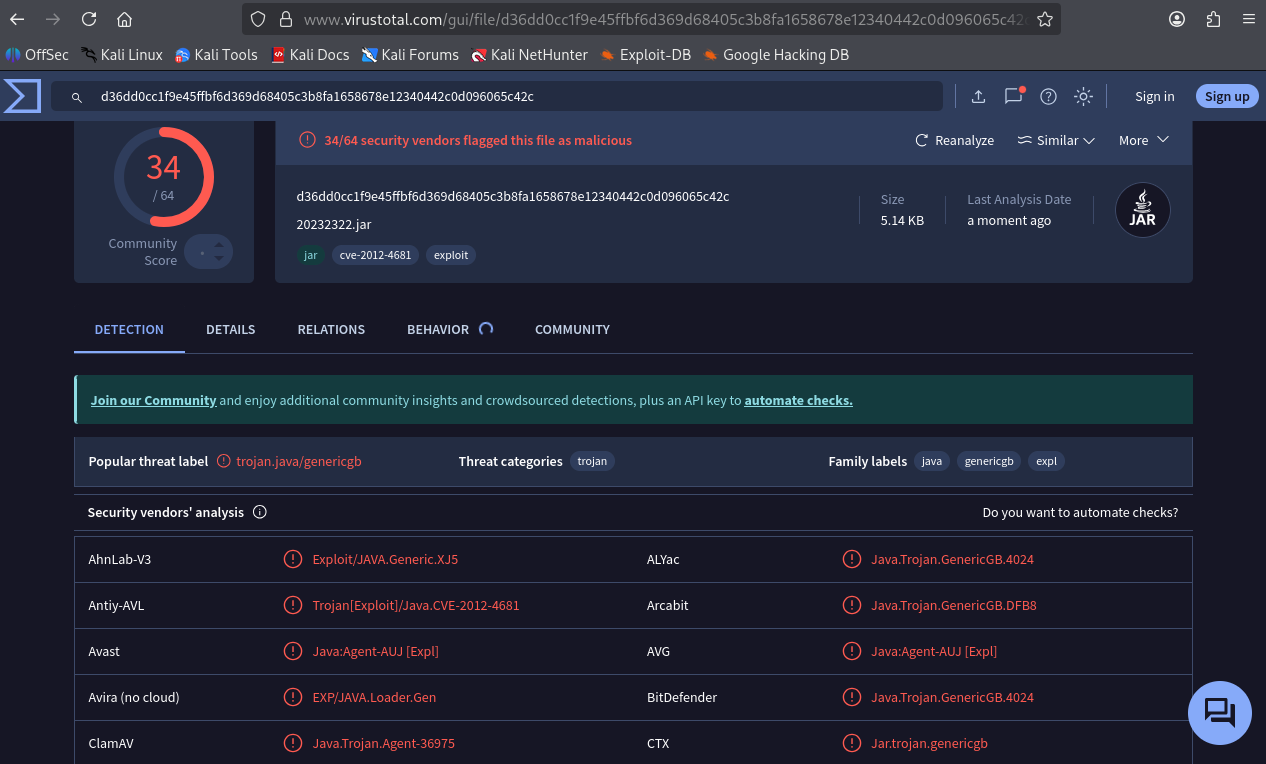Open the OffSec bookmark
This screenshot has height=764, width=1266.
tap(37, 55)
